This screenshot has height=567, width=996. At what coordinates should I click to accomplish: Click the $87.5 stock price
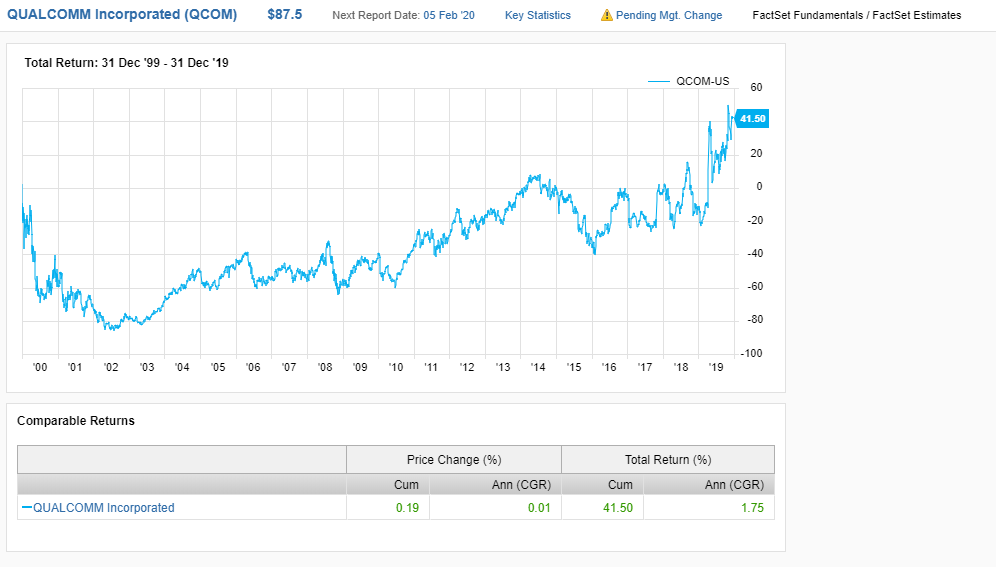tap(285, 15)
